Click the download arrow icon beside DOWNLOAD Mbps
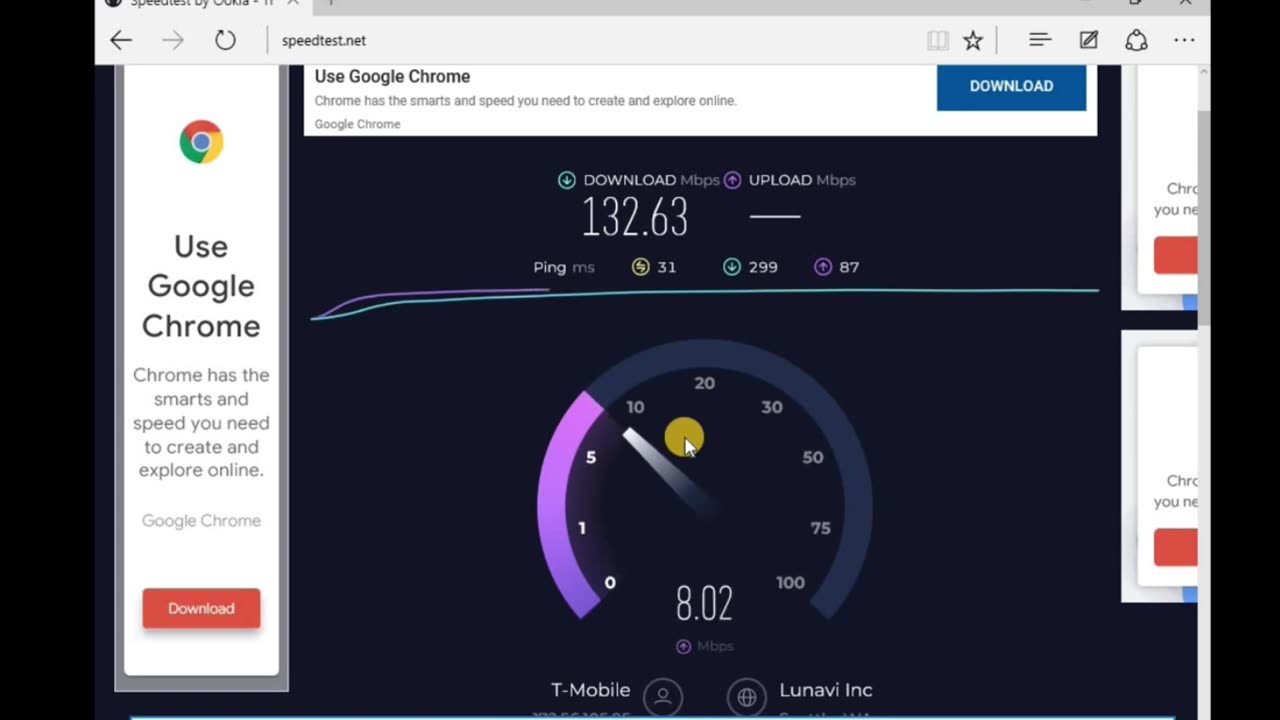 [x=567, y=180]
